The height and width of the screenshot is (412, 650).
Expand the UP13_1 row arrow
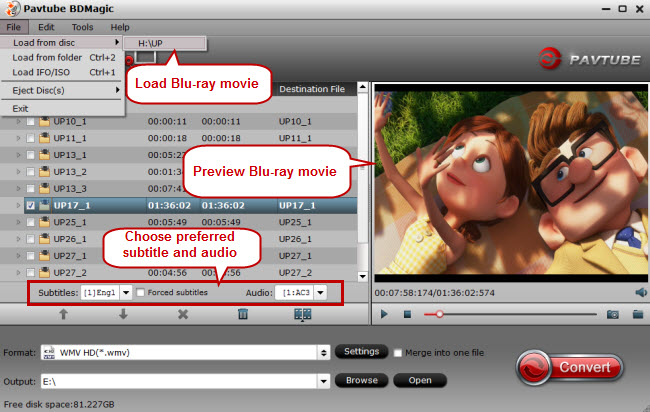tap(18, 155)
